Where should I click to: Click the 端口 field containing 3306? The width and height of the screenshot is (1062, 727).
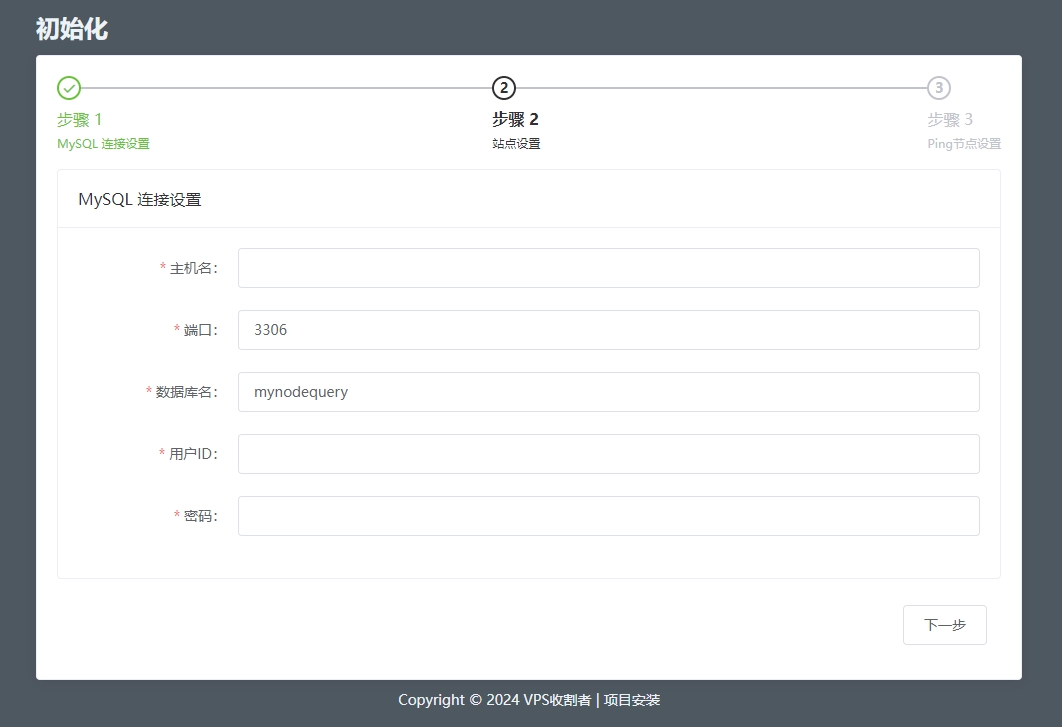[x=608, y=330]
